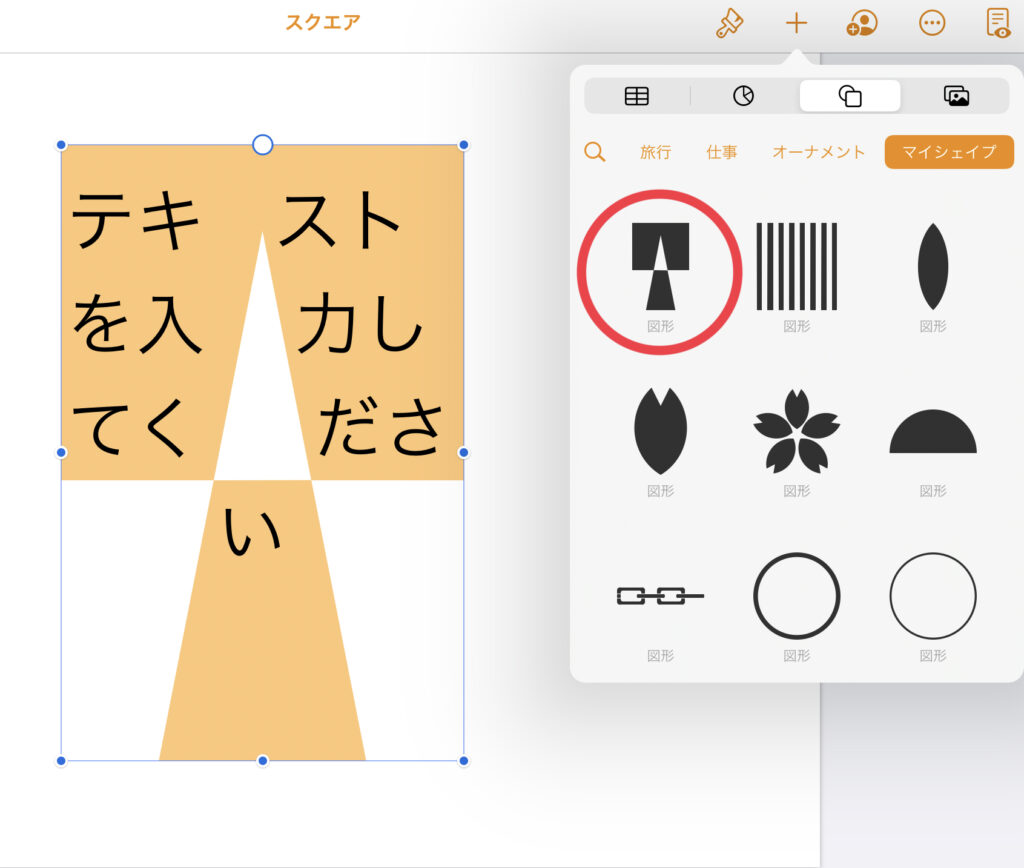This screenshot has height=868, width=1024.
Task: Grab the left-middle selection handle
Action: tap(61, 453)
